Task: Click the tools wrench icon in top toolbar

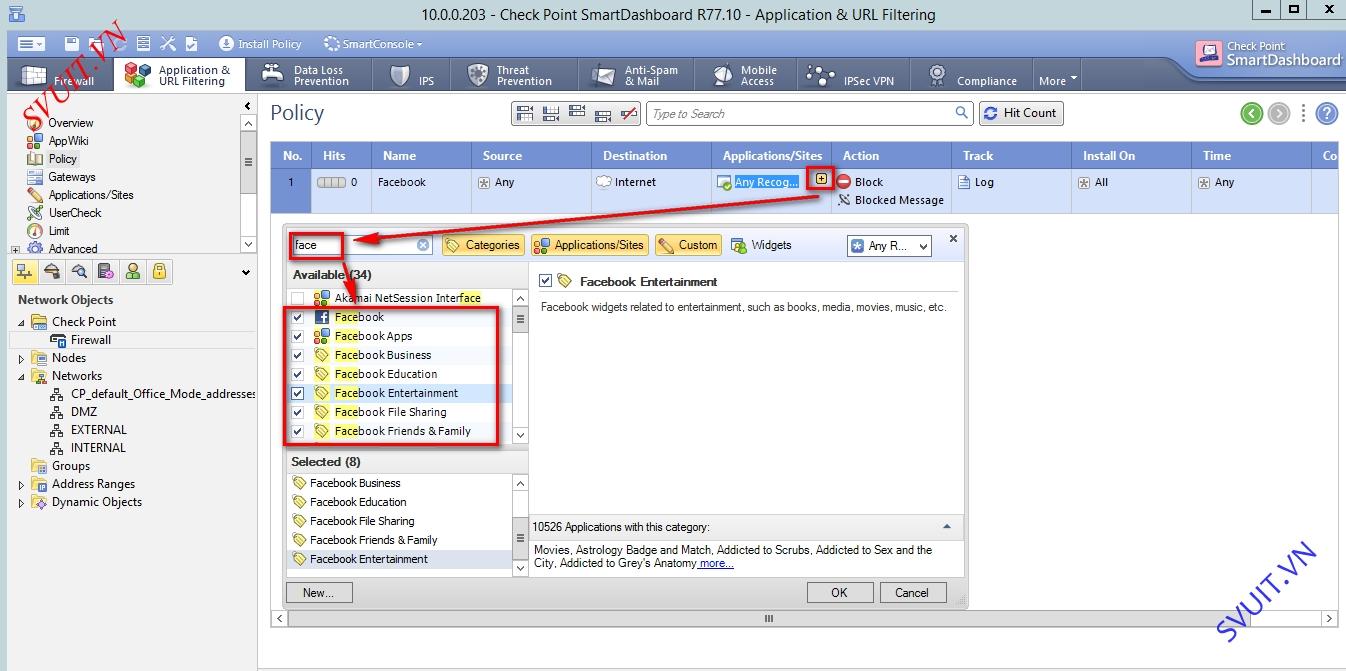Action: [x=167, y=44]
